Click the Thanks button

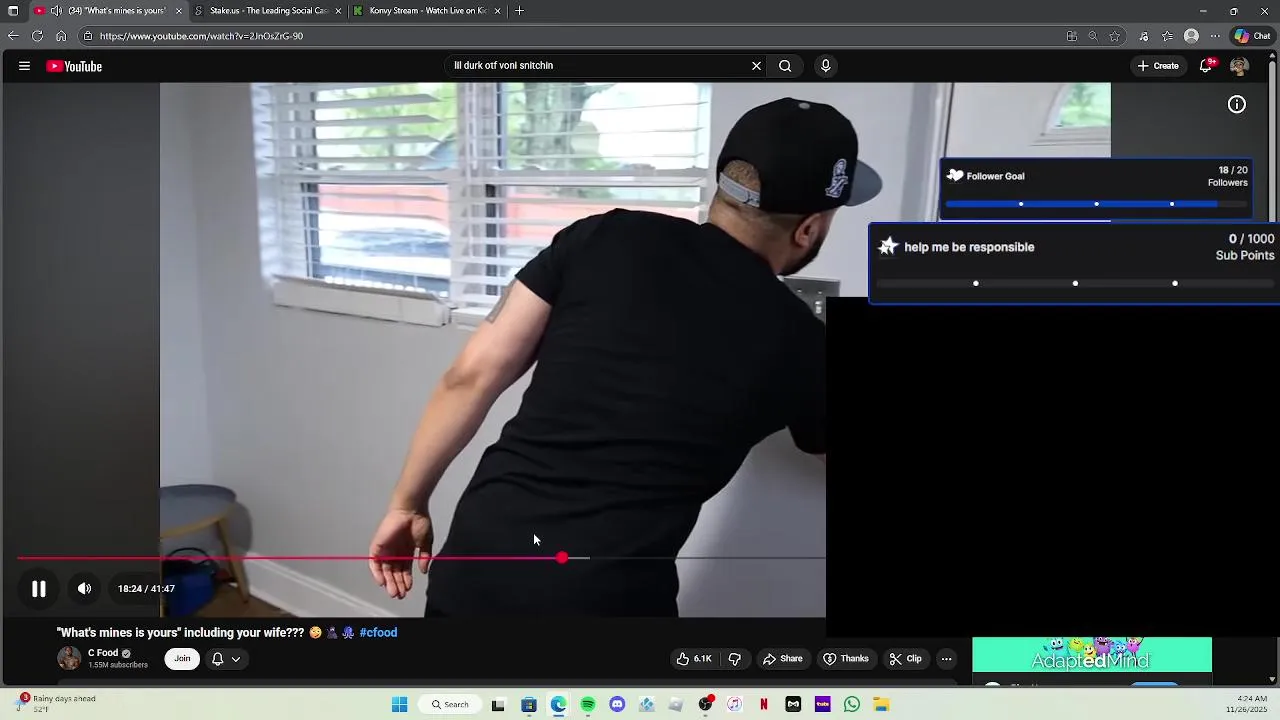pyautogui.click(x=845, y=658)
